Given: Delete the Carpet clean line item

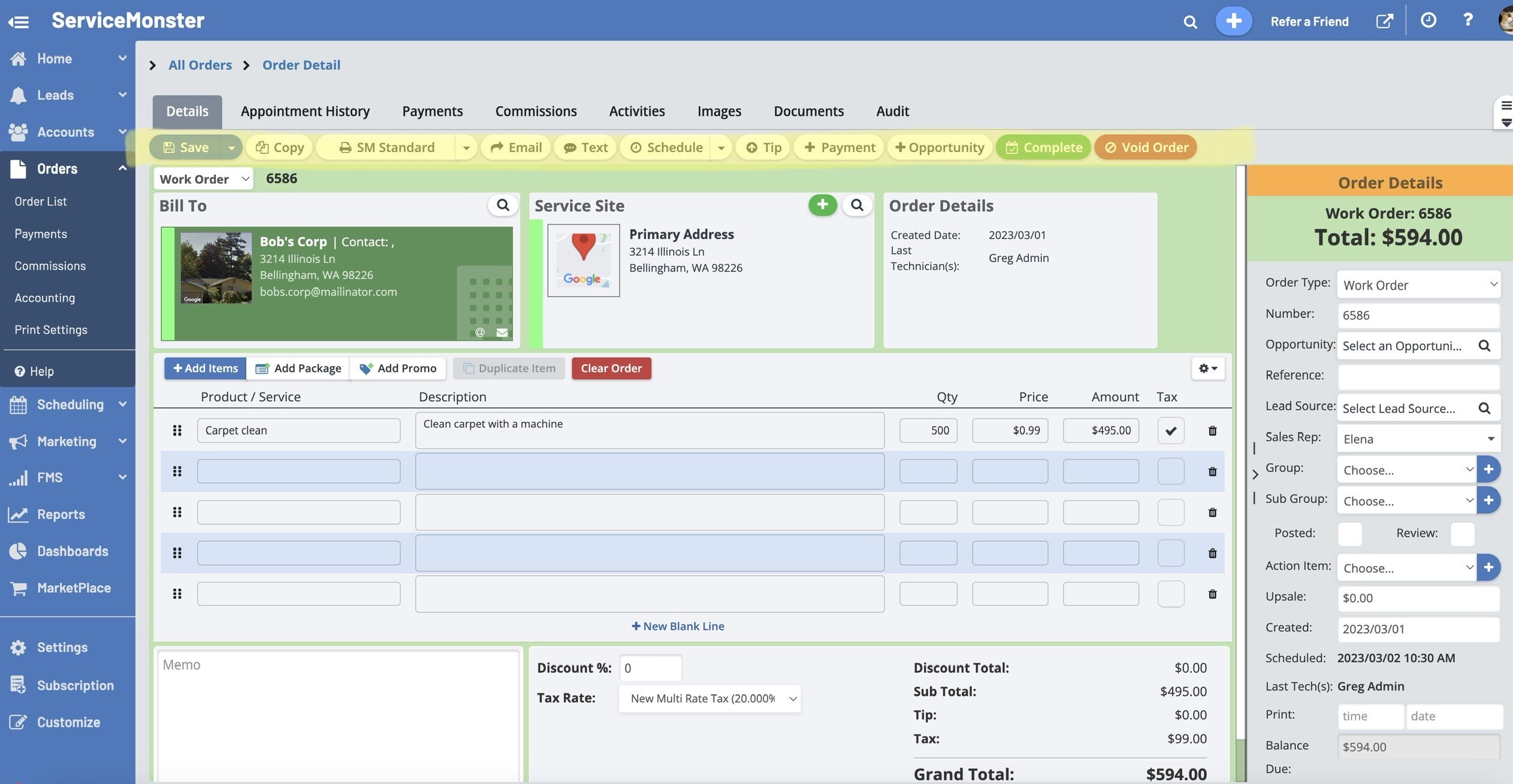Looking at the screenshot, I should 1212,431.
